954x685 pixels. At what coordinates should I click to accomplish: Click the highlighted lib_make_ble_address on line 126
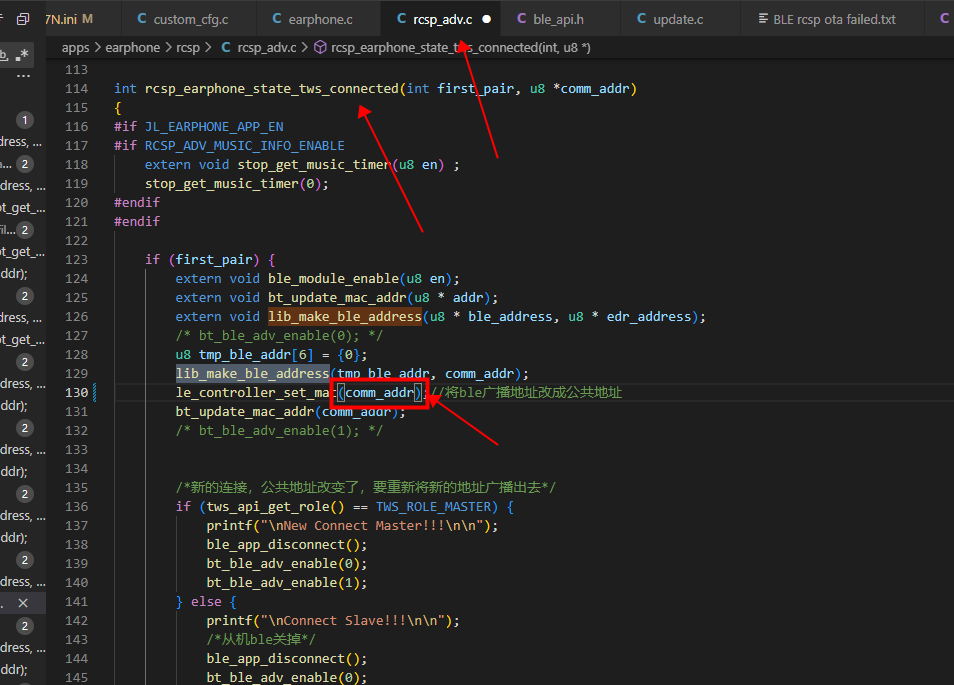tap(345, 317)
